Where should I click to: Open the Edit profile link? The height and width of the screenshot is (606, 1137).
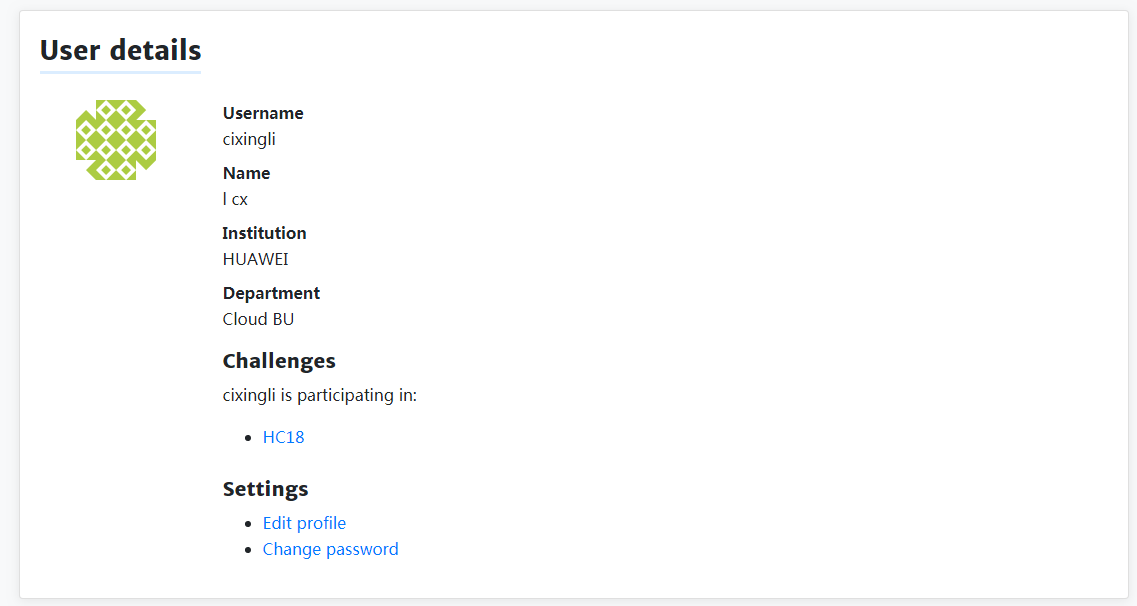click(304, 523)
